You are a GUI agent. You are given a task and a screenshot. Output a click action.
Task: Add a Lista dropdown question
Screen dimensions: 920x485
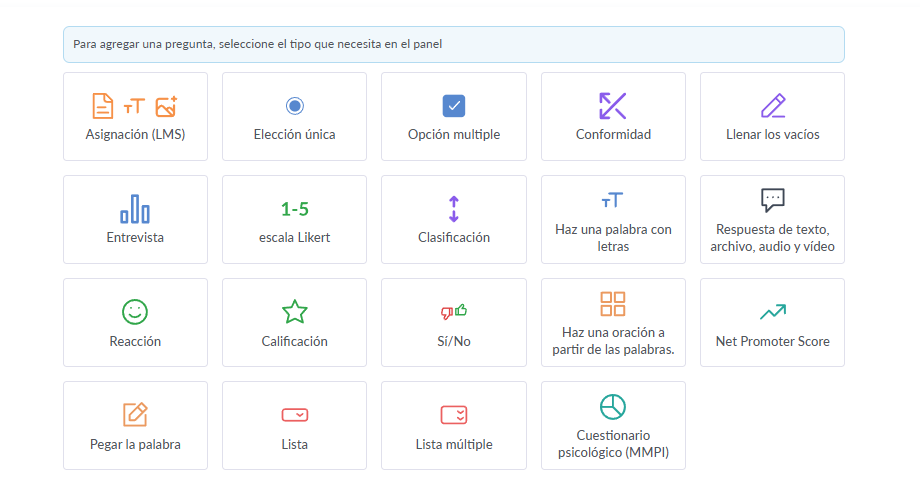(x=294, y=425)
